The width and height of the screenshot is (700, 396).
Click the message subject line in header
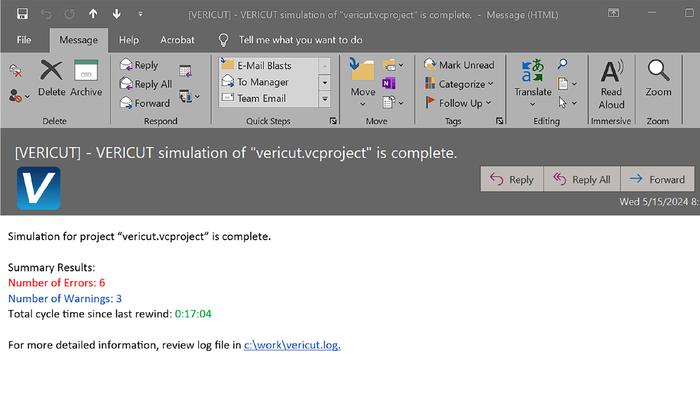pos(236,153)
